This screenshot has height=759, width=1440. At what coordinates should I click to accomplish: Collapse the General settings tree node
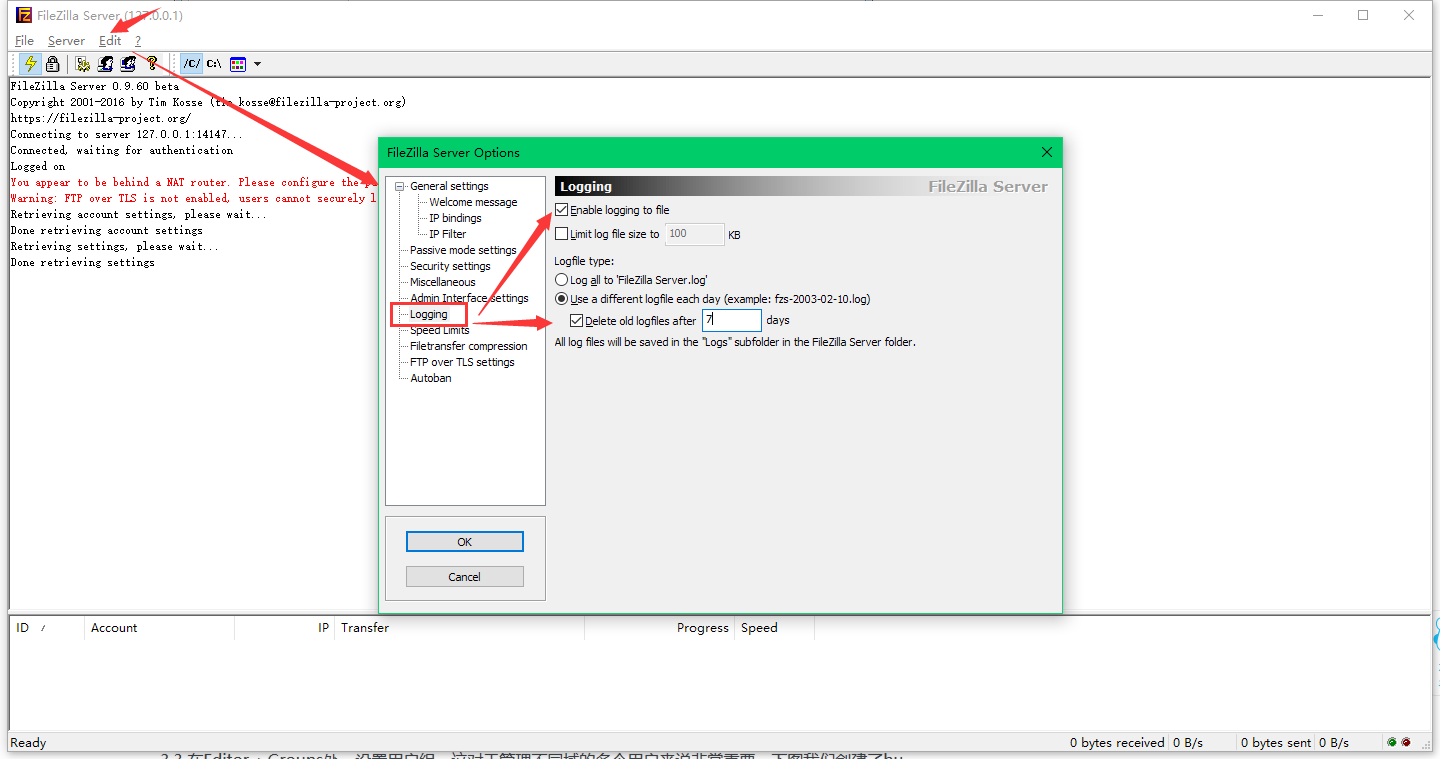coord(400,186)
